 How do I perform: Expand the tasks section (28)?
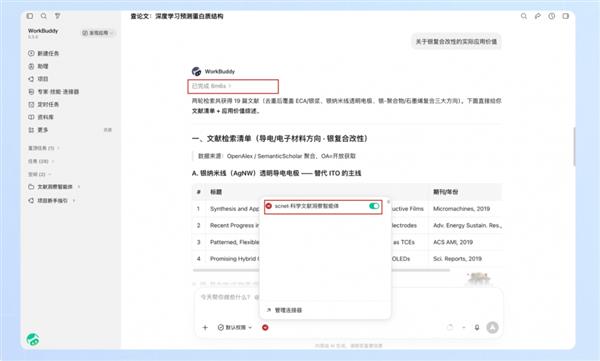pos(41,161)
